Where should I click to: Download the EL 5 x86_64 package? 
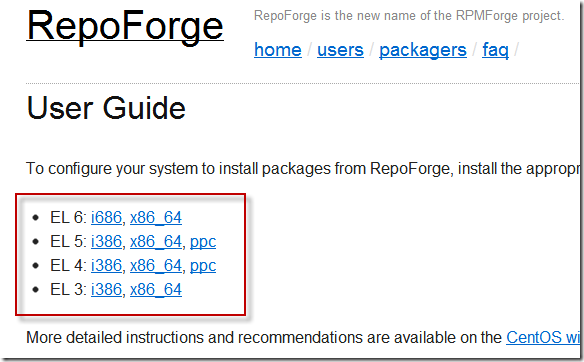click(x=156, y=241)
